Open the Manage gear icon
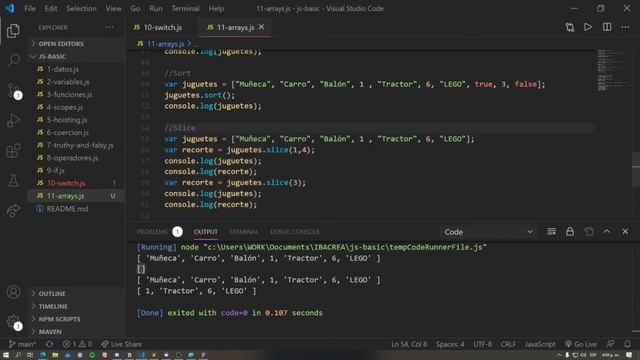The image size is (640, 360). pyautogui.click(x=13, y=322)
